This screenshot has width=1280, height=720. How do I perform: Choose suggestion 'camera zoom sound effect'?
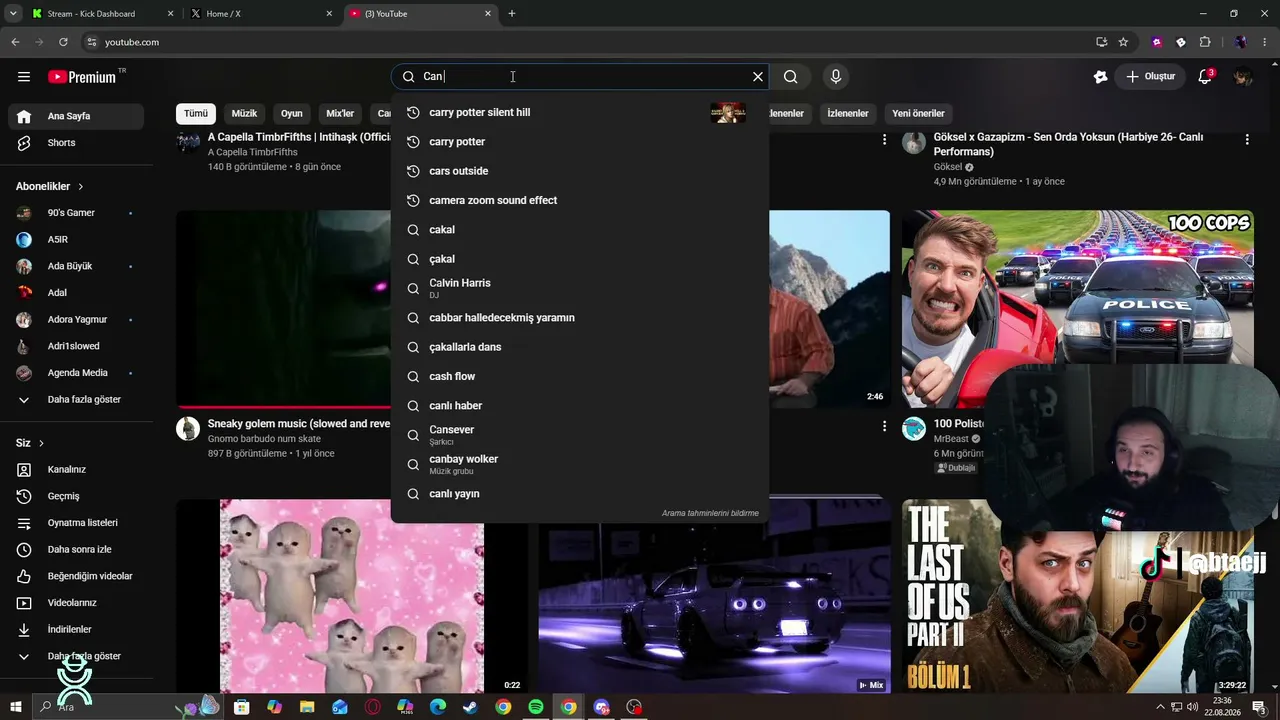point(580,201)
